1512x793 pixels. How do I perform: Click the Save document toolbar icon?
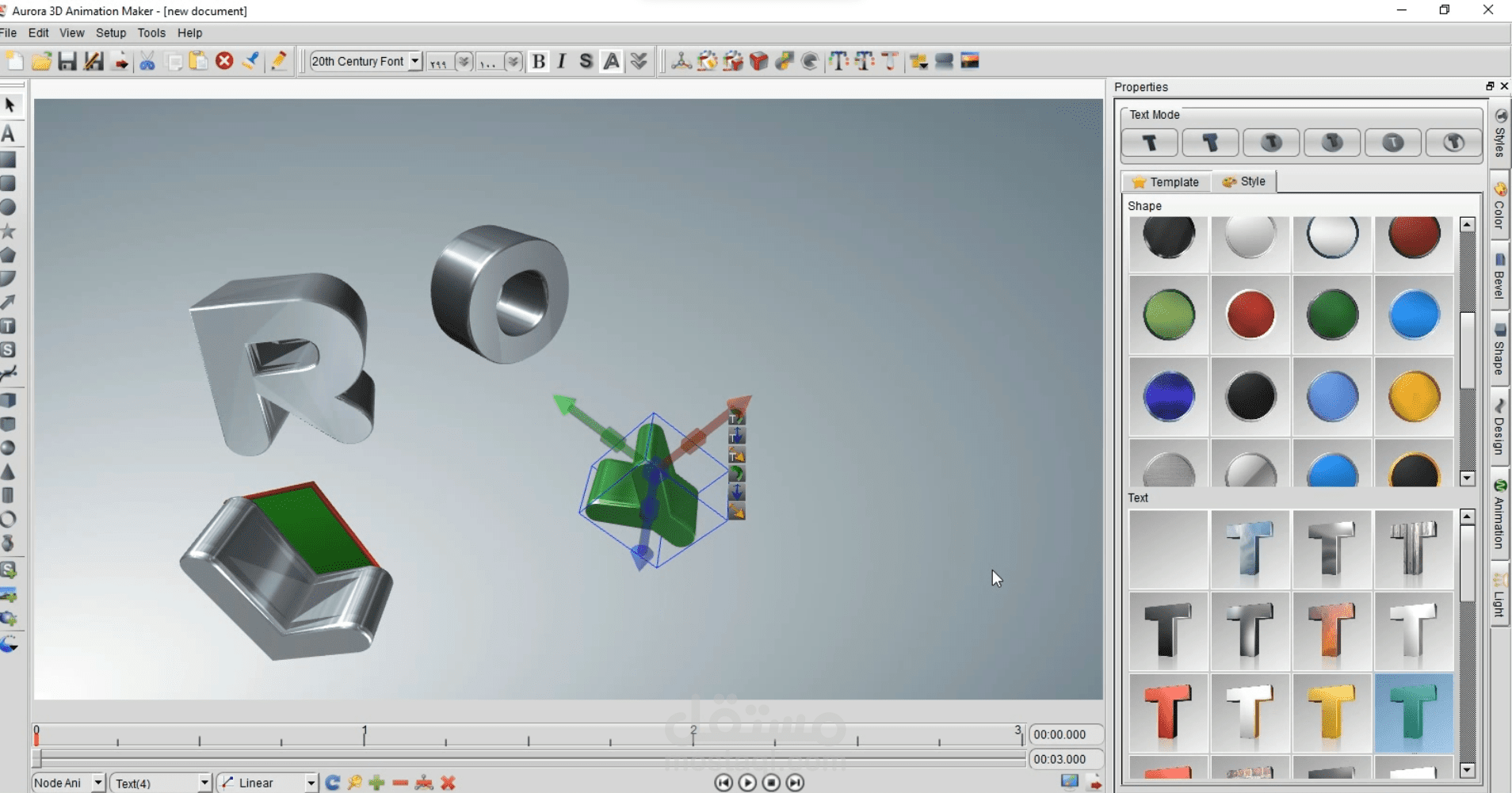click(x=67, y=62)
